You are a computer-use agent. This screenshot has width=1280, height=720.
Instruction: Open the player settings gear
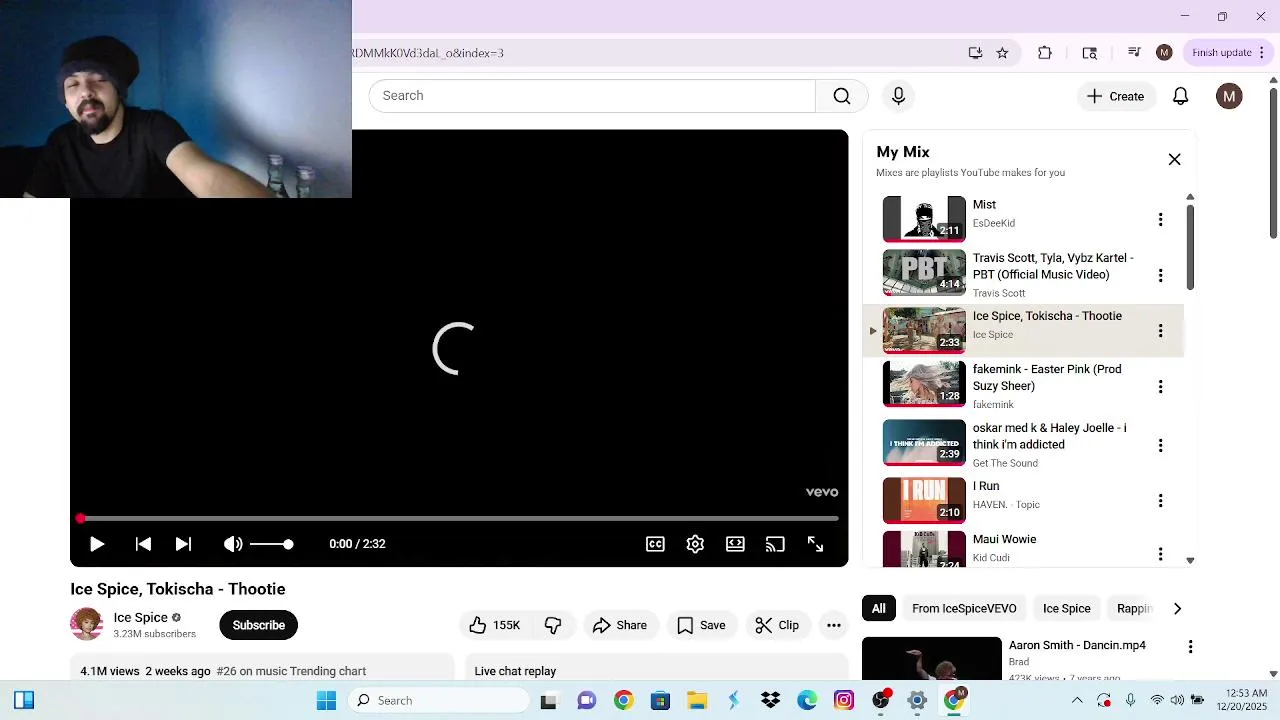695,544
